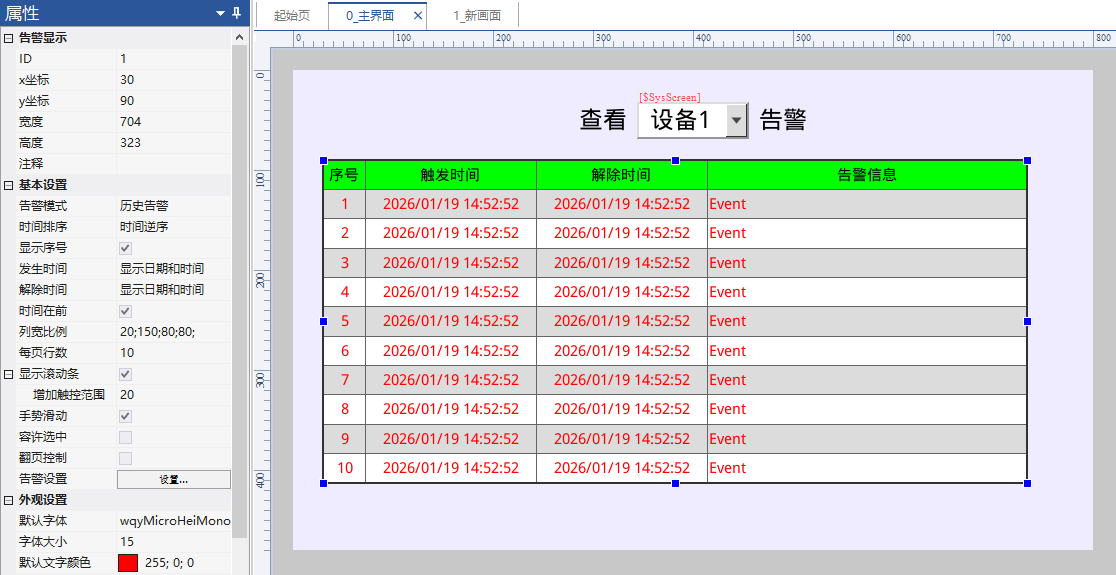The height and width of the screenshot is (575, 1116).
Task: Collapse the 显示滚动条 sub-group
Action: coord(8,374)
